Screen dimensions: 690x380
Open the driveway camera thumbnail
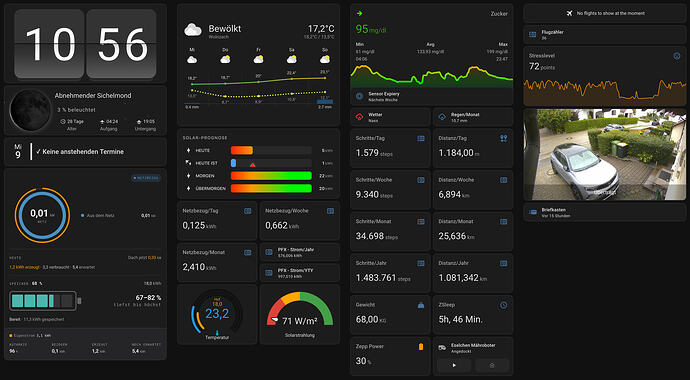(x=605, y=155)
